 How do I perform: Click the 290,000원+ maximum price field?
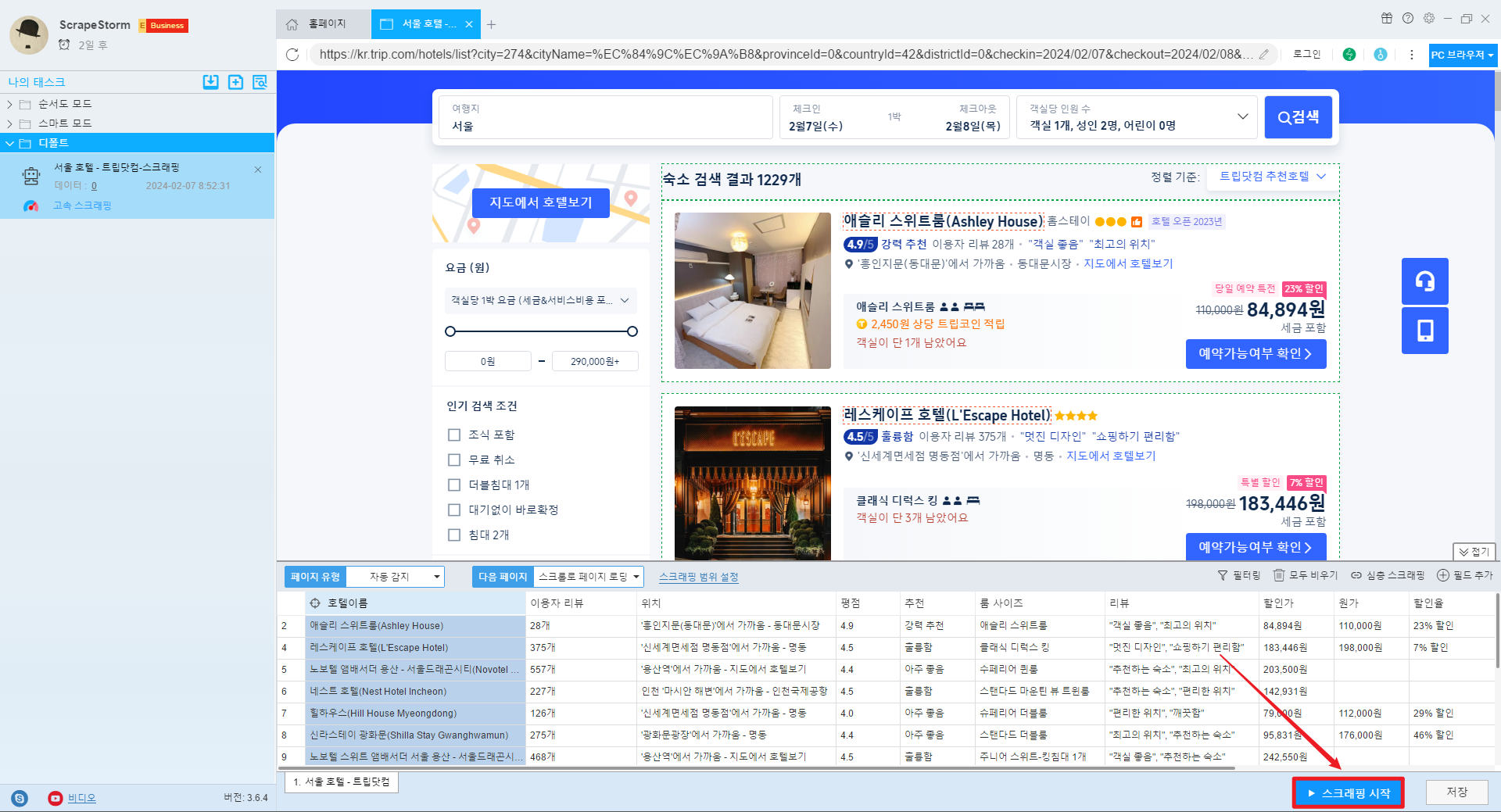[595, 361]
